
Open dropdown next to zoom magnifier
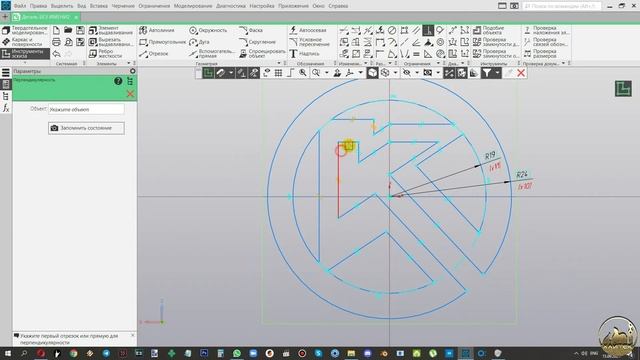tap(327, 73)
